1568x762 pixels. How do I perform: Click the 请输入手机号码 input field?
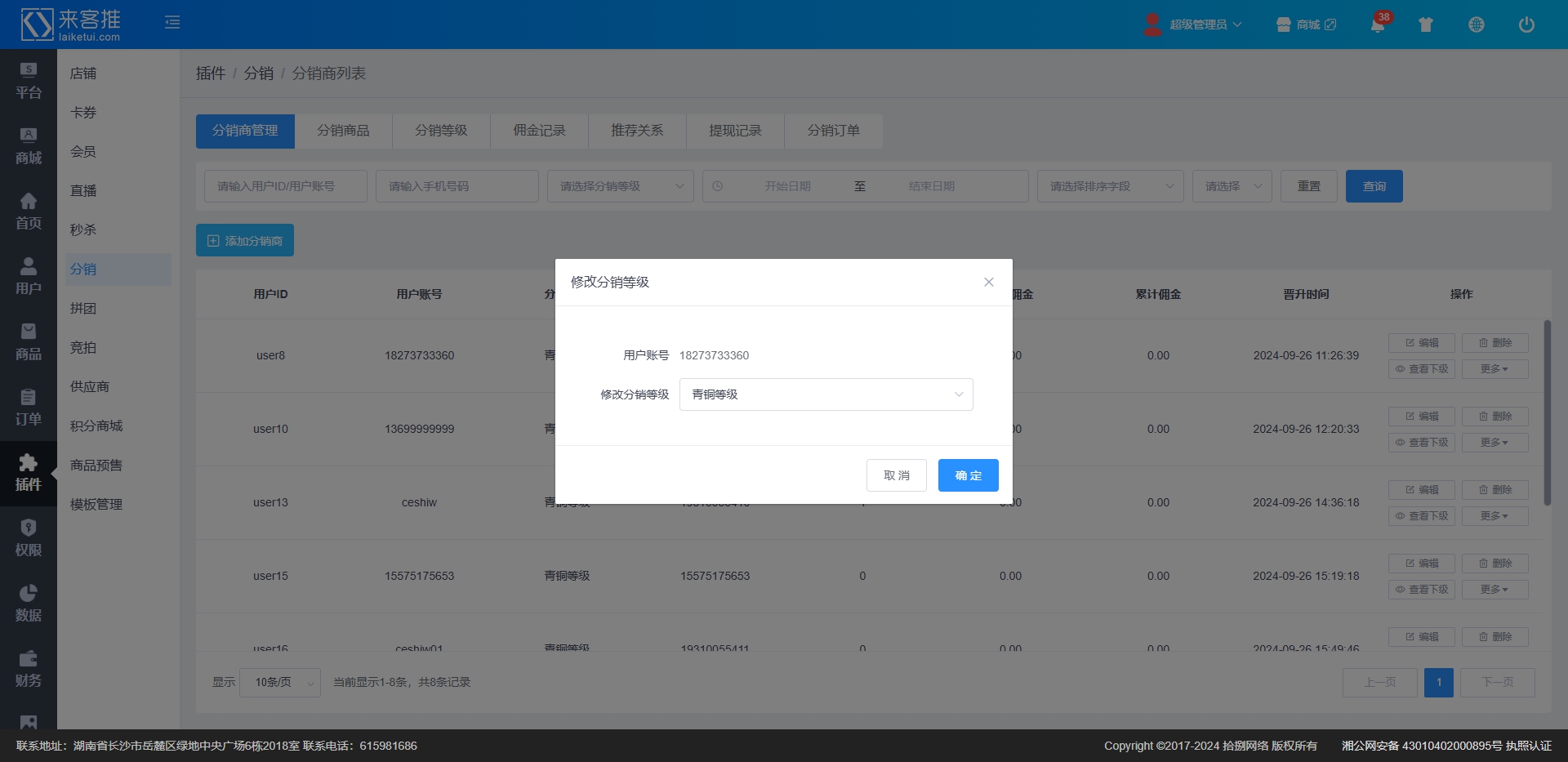[457, 186]
